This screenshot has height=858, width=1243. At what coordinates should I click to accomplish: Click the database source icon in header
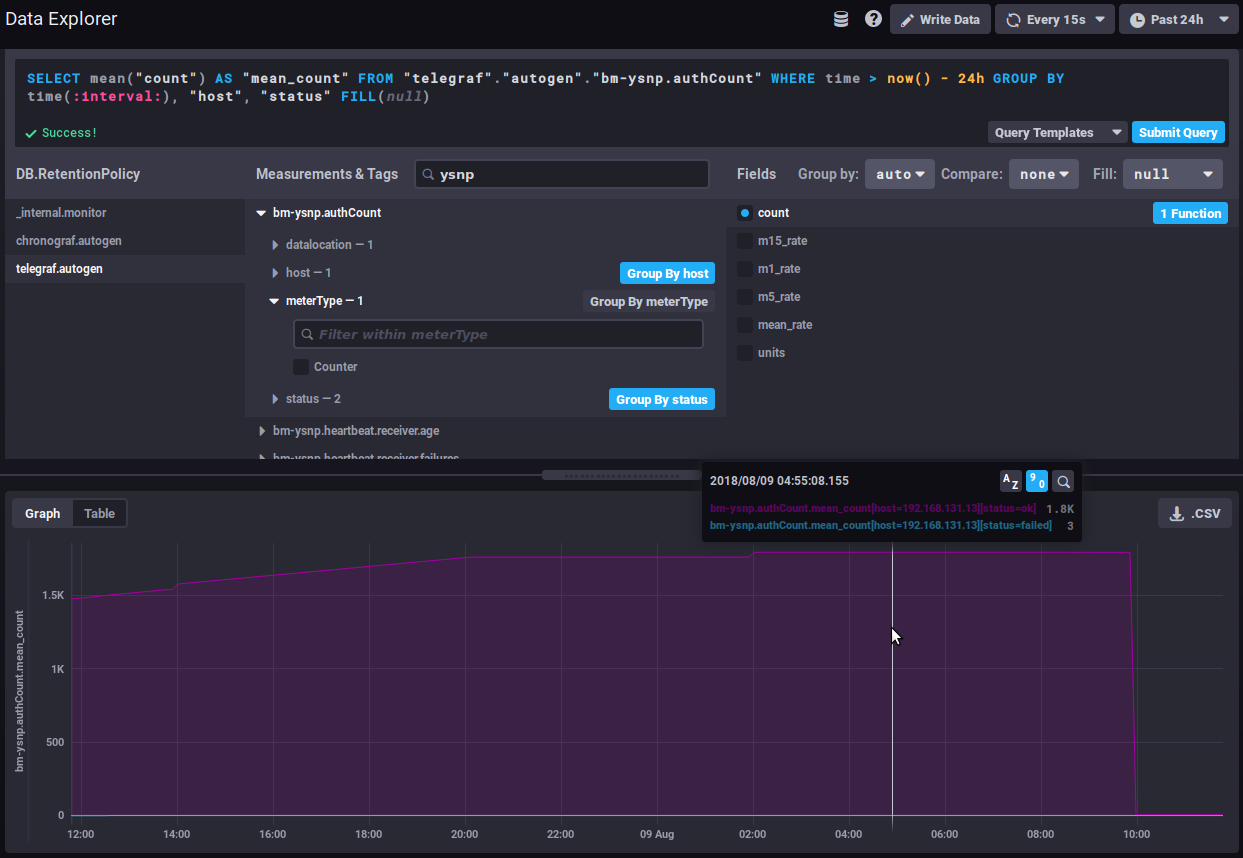(841, 19)
